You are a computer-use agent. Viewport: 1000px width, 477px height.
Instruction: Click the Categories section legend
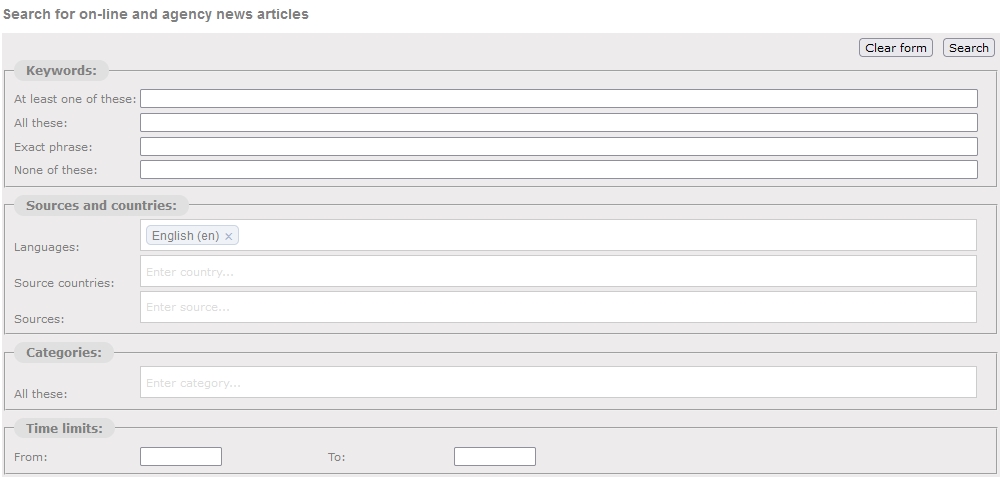pos(64,353)
